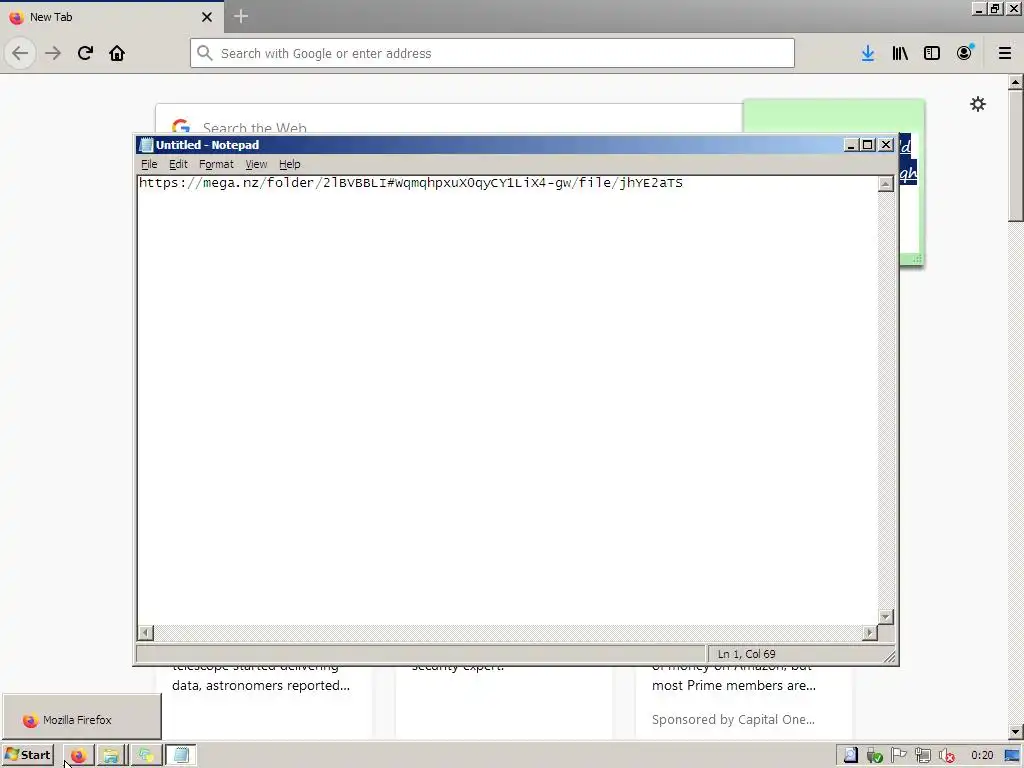The width and height of the screenshot is (1024, 768).
Task: Open the Firefox downloads panel
Action: coord(868,53)
